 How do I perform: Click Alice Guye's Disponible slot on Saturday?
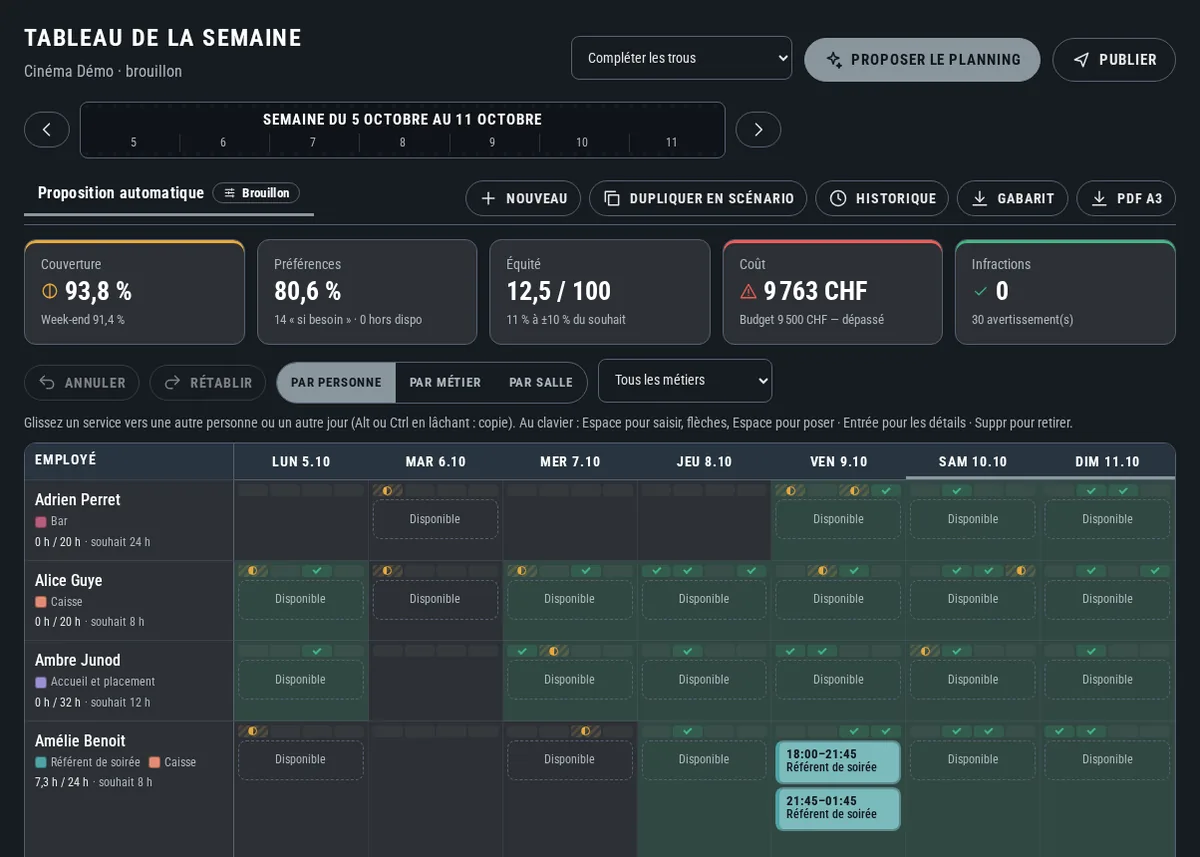tap(973, 599)
